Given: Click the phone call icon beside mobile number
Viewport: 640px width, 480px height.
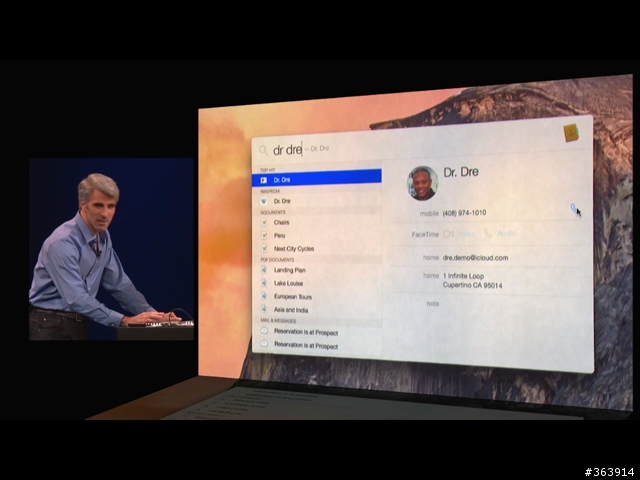Looking at the screenshot, I should (x=573, y=208).
